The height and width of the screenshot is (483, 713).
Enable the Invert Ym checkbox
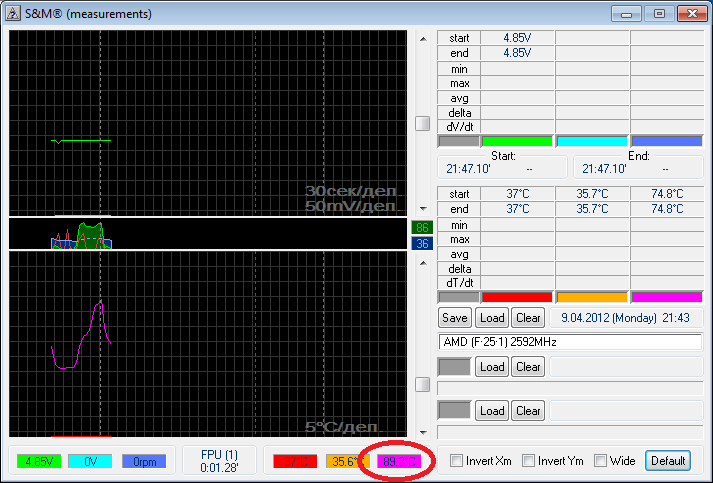[528, 460]
